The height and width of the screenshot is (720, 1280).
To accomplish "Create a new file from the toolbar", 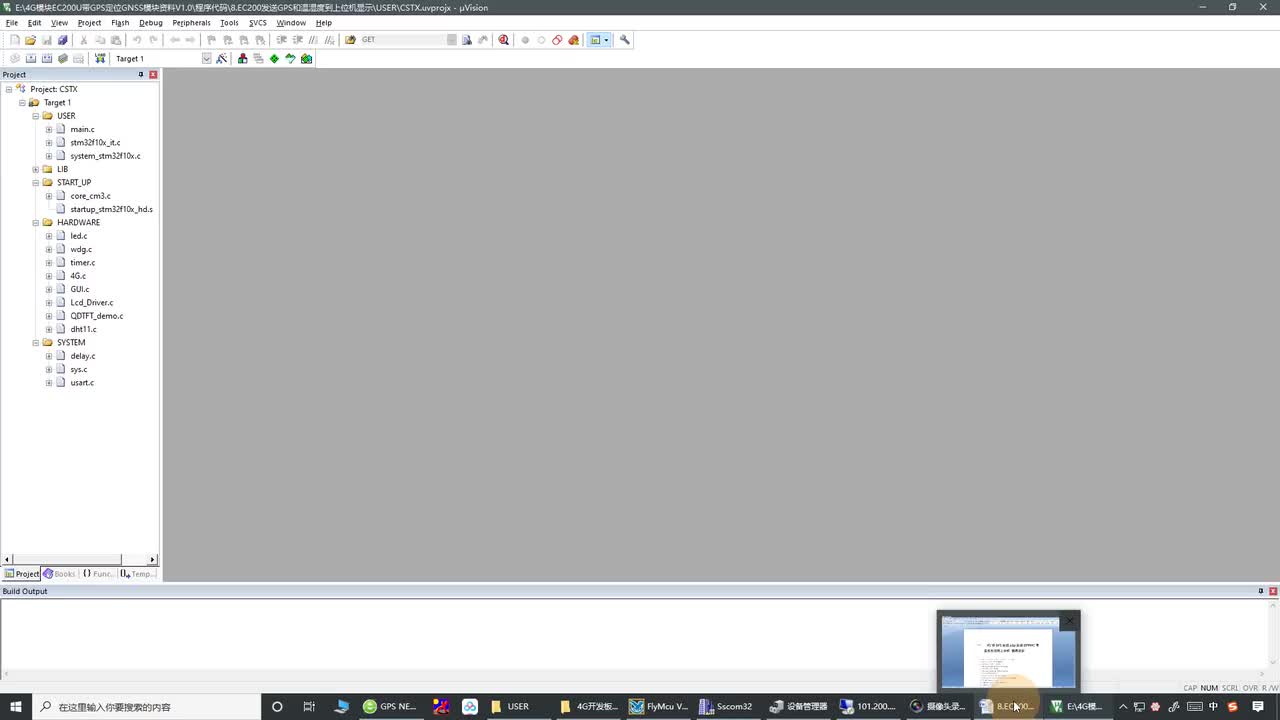I will [x=15, y=40].
